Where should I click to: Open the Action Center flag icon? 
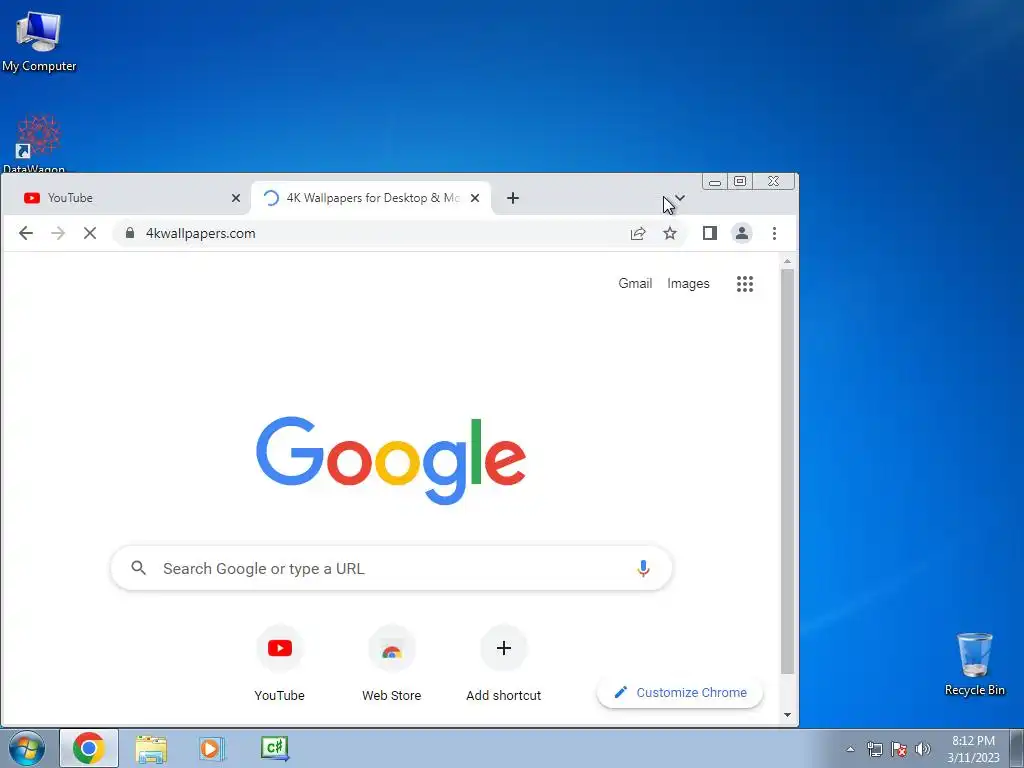[x=899, y=749]
